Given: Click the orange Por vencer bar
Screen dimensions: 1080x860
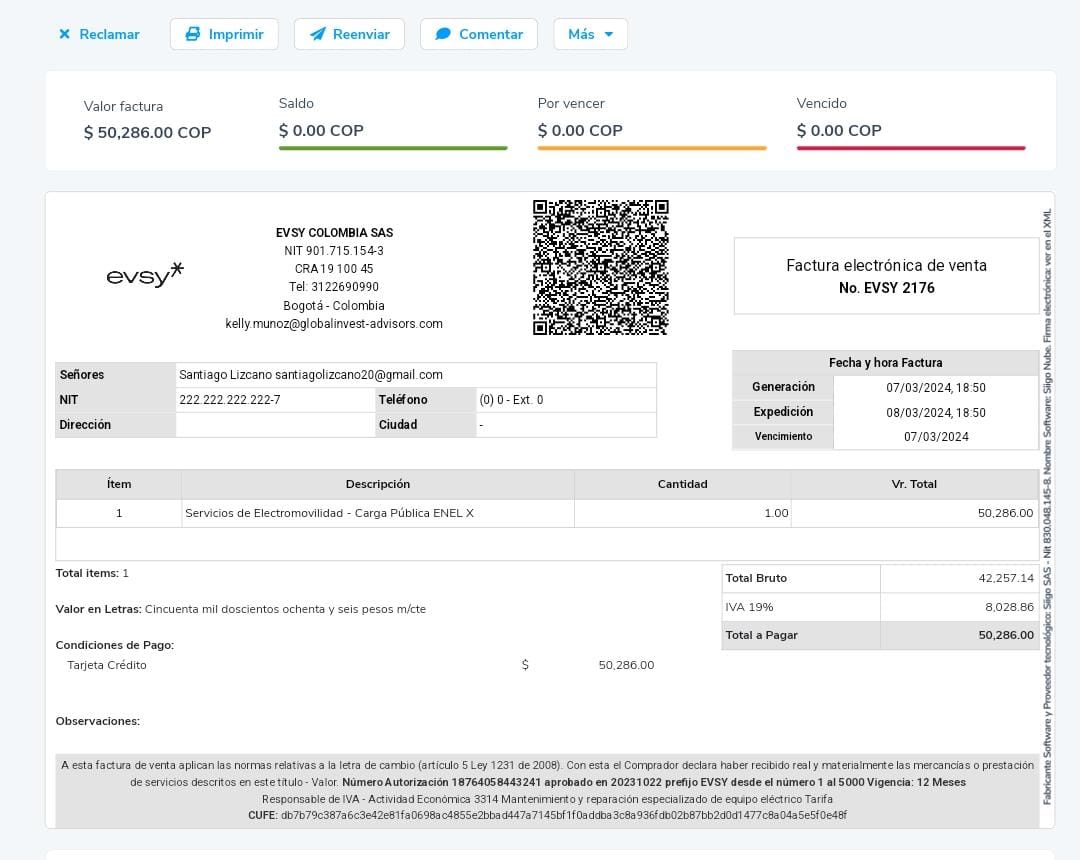Looking at the screenshot, I should (652, 148).
